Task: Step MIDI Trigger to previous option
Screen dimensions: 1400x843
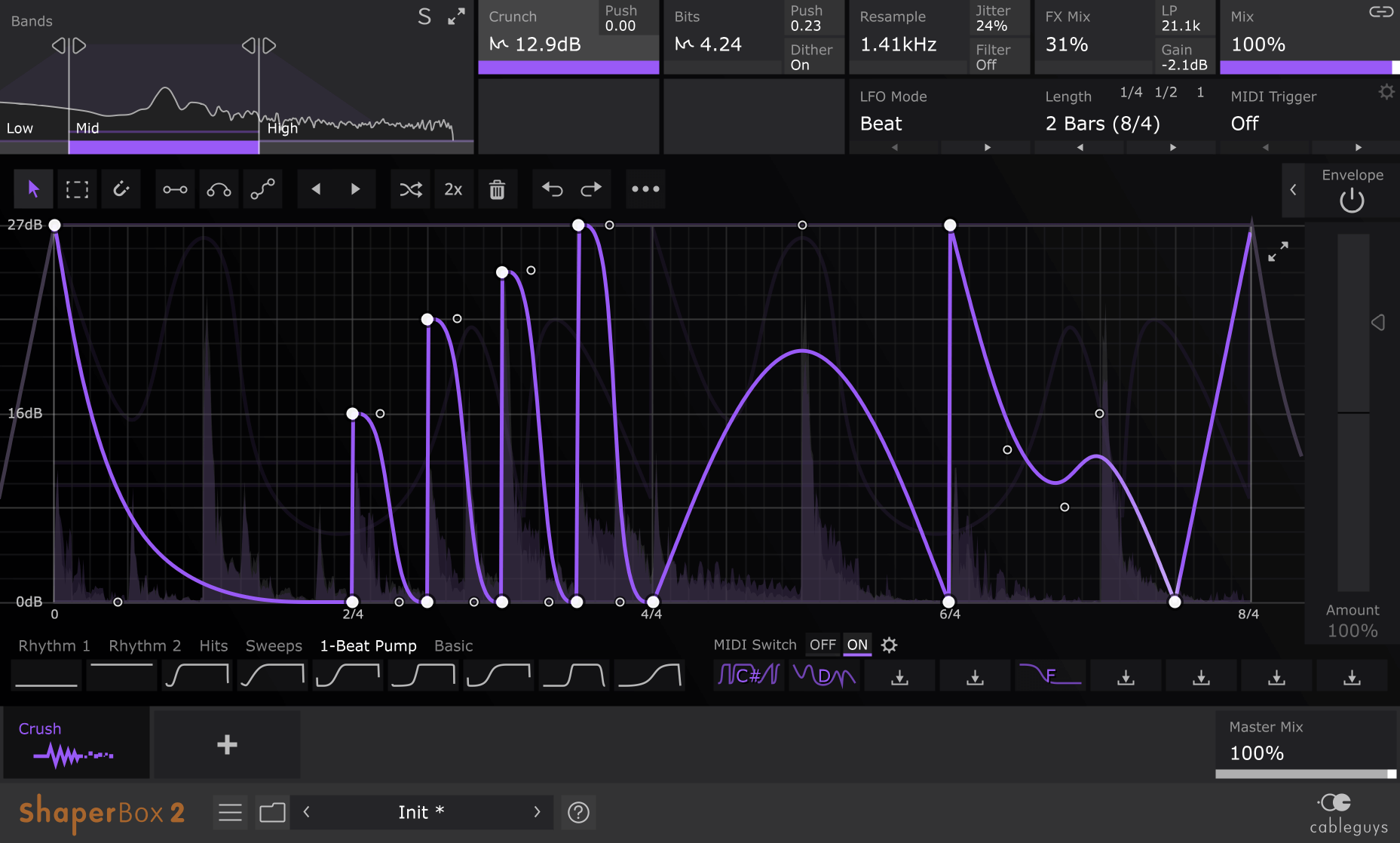Action: point(1266,148)
